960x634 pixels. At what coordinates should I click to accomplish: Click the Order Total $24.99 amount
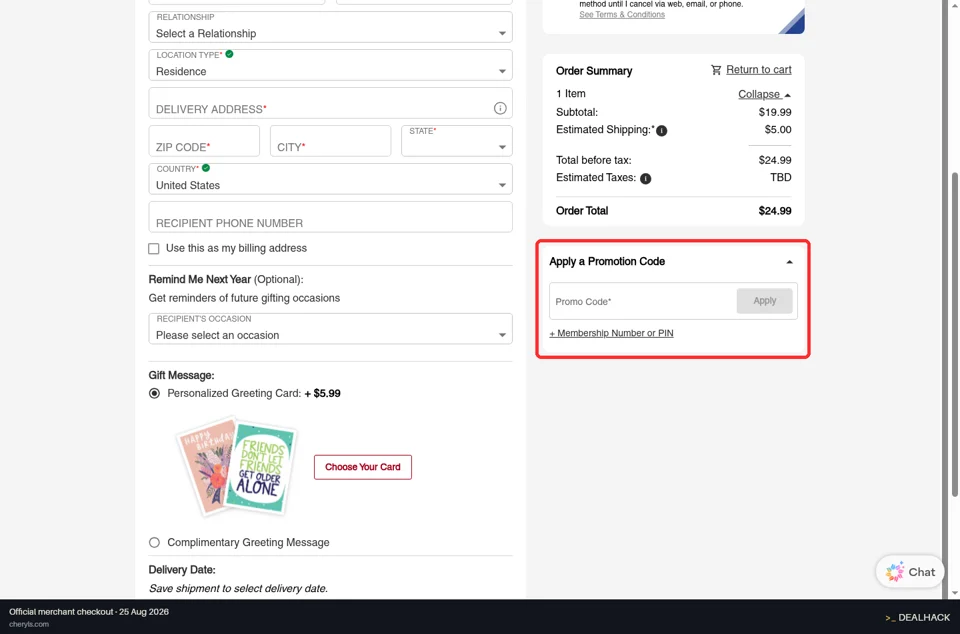coord(774,211)
